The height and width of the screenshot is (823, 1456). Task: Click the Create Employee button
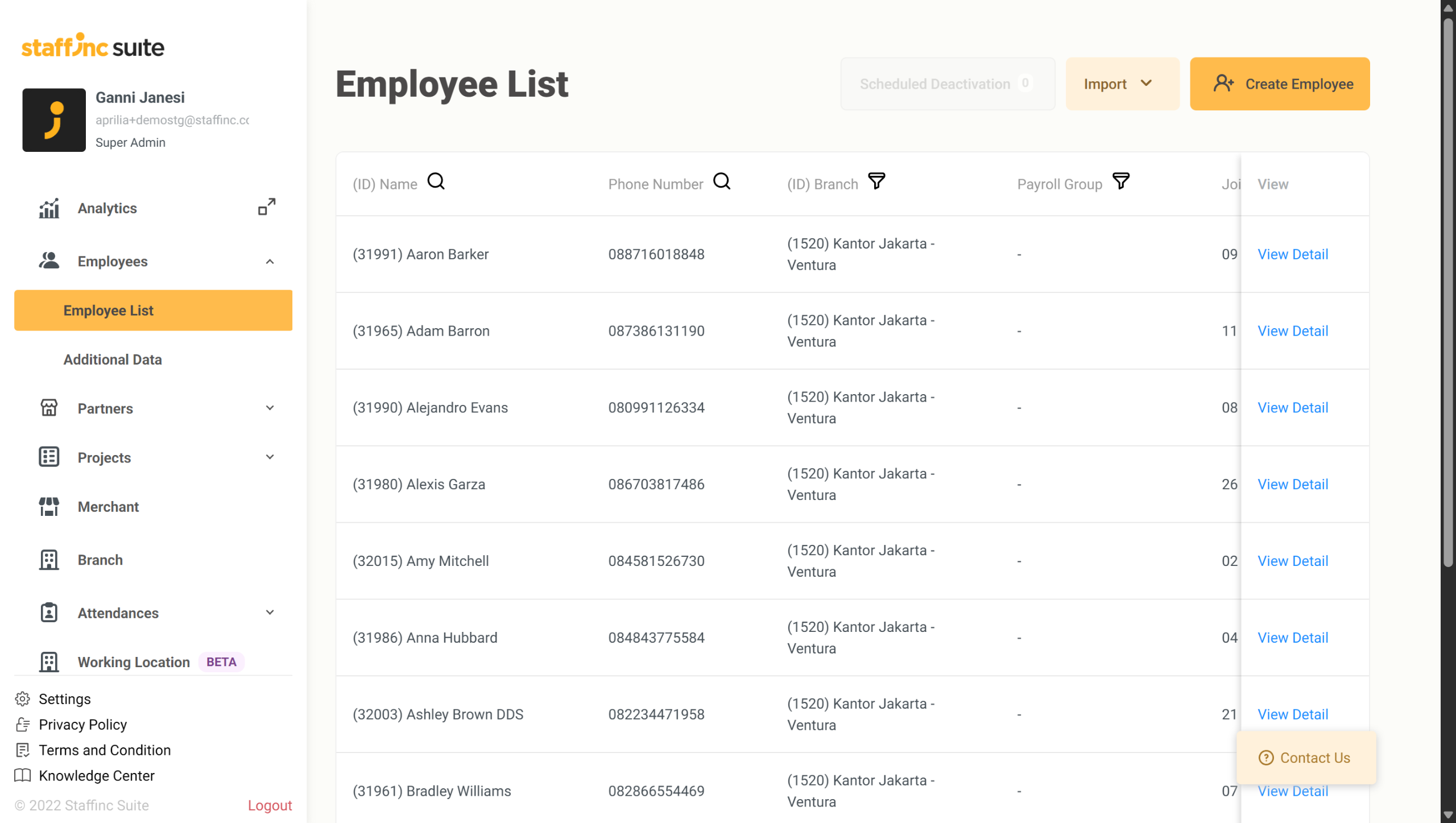click(1279, 84)
